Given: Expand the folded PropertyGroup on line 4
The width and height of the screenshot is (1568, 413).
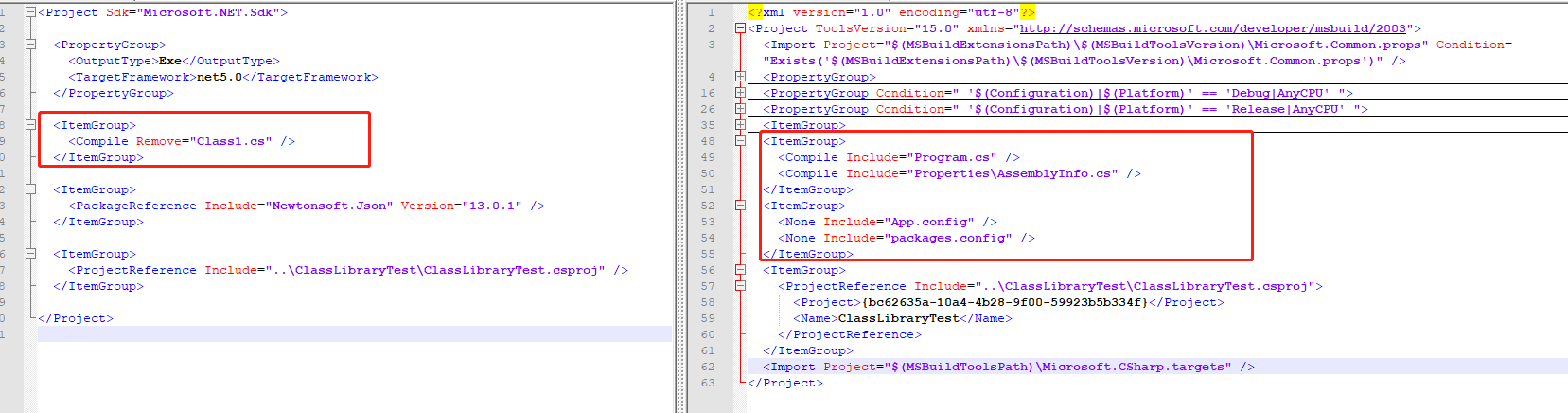Looking at the screenshot, I should coord(740,77).
